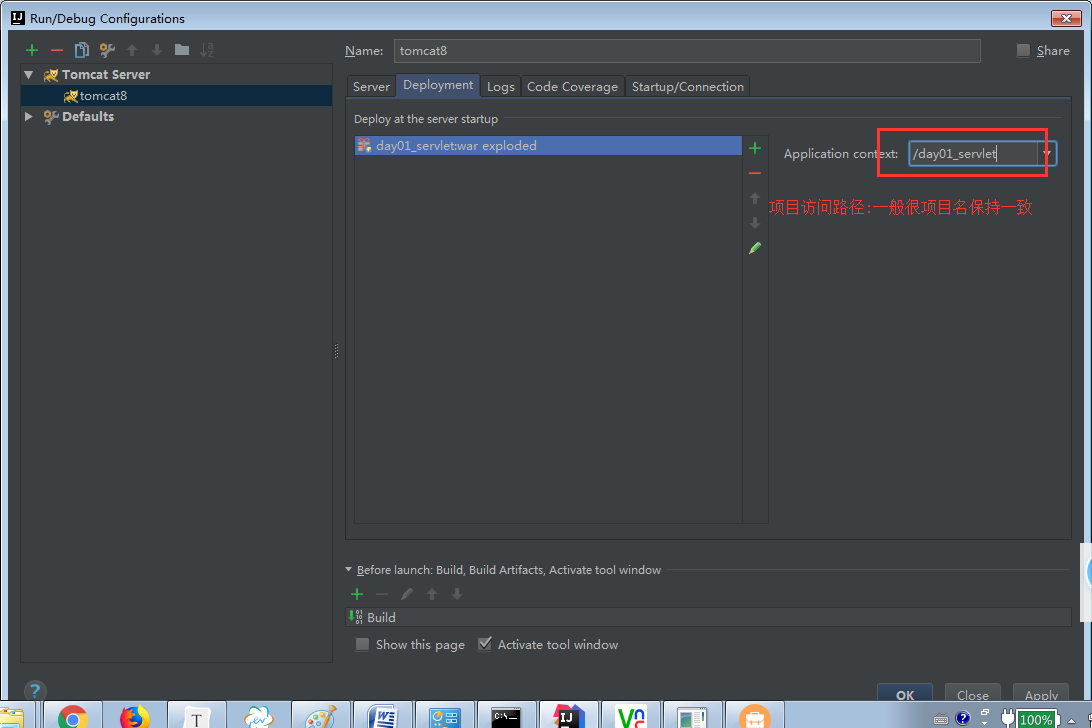
Task: Sort configurations alphabetically
Action: pyautogui.click(x=207, y=50)
